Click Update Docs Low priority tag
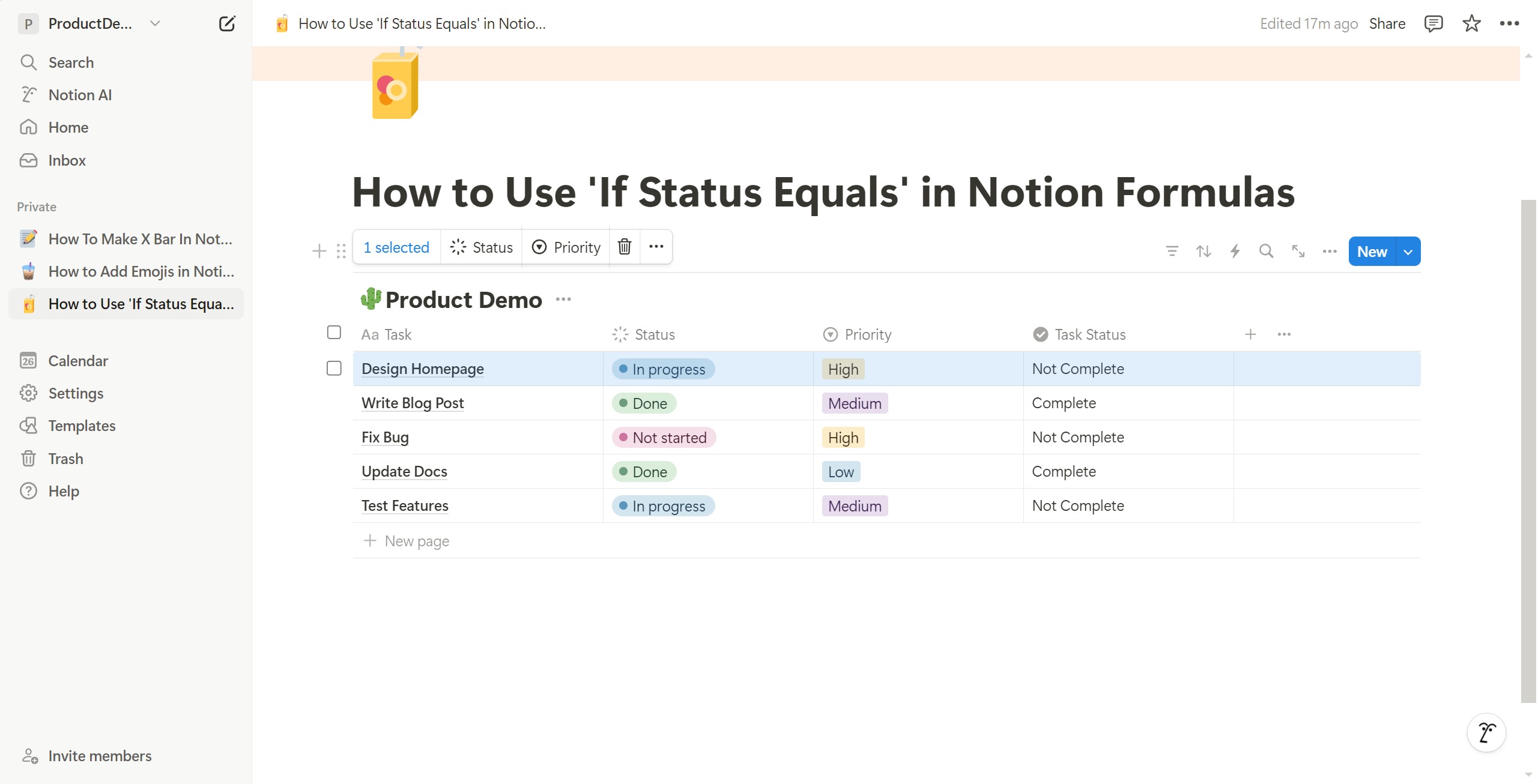The width and height of the screenshot is (1538, 784). tap(841, 472)
